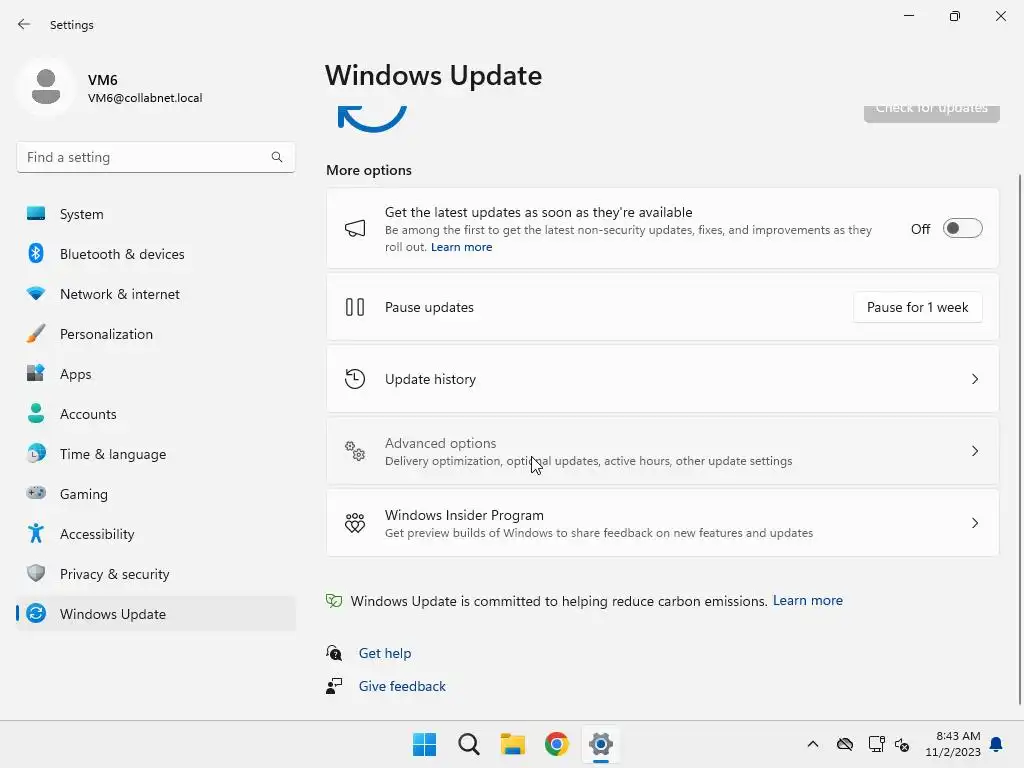Screen dimensions: 1024x768
Task: Click the Gaming controller icon
Action: click(36, 493)
